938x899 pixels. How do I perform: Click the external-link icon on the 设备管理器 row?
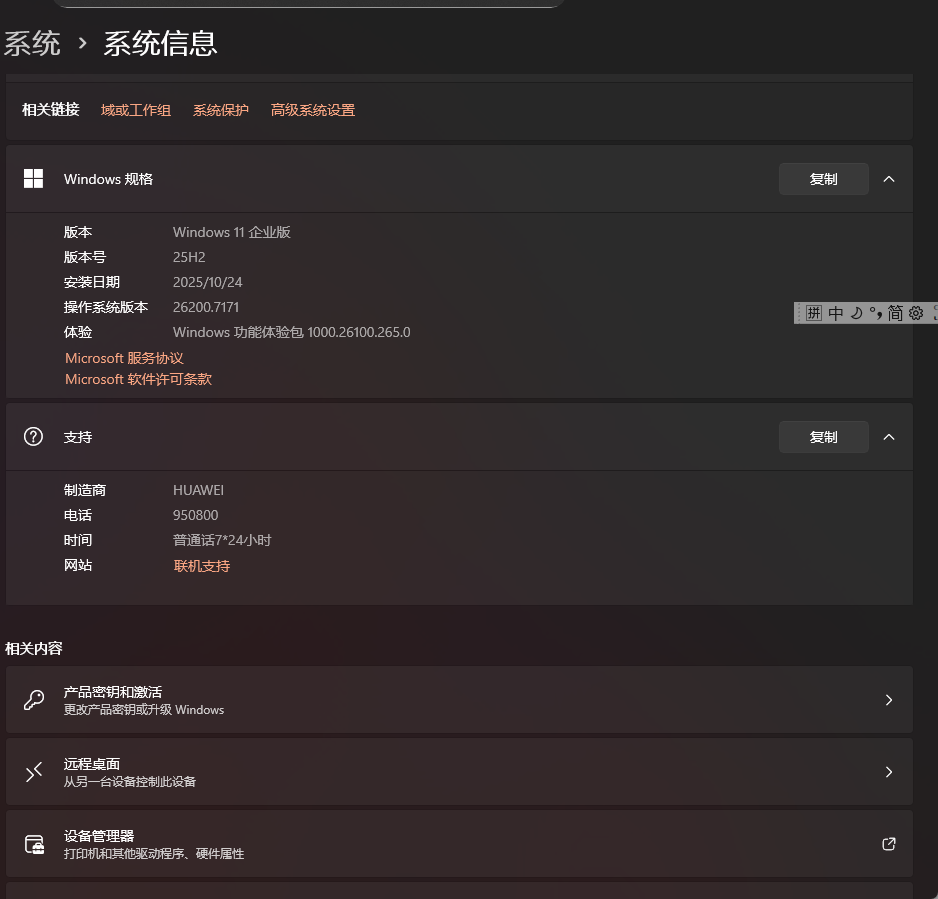[889, 843]
